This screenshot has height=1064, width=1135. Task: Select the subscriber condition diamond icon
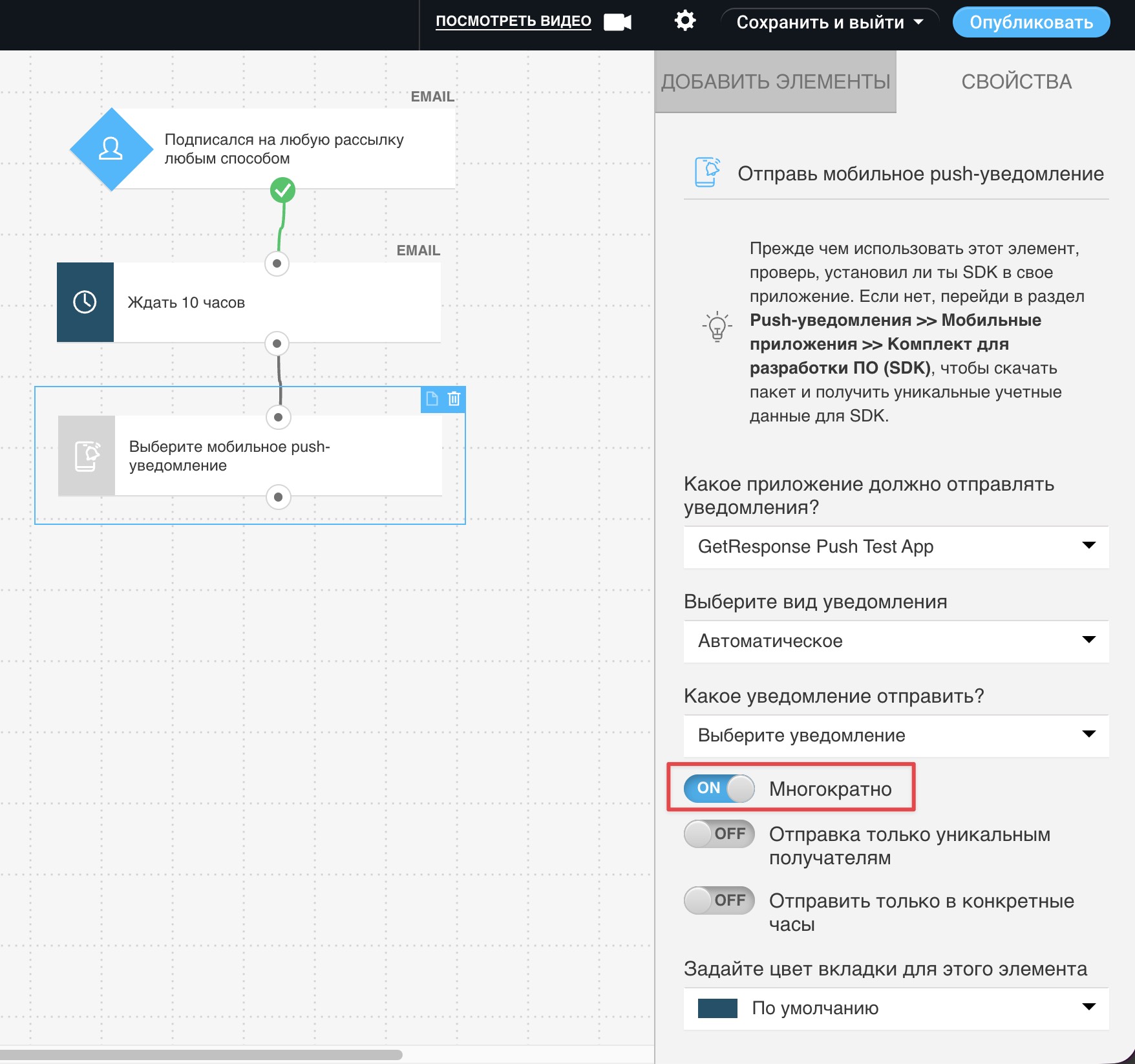111,149
